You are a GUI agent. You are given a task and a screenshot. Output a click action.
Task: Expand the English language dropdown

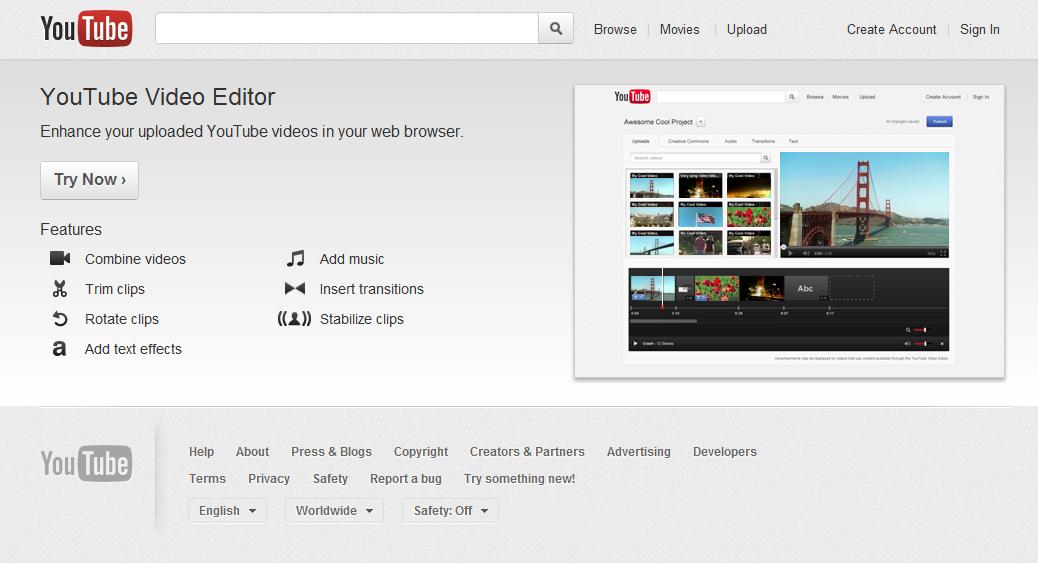pyautogui.click(x=228, y=511)
